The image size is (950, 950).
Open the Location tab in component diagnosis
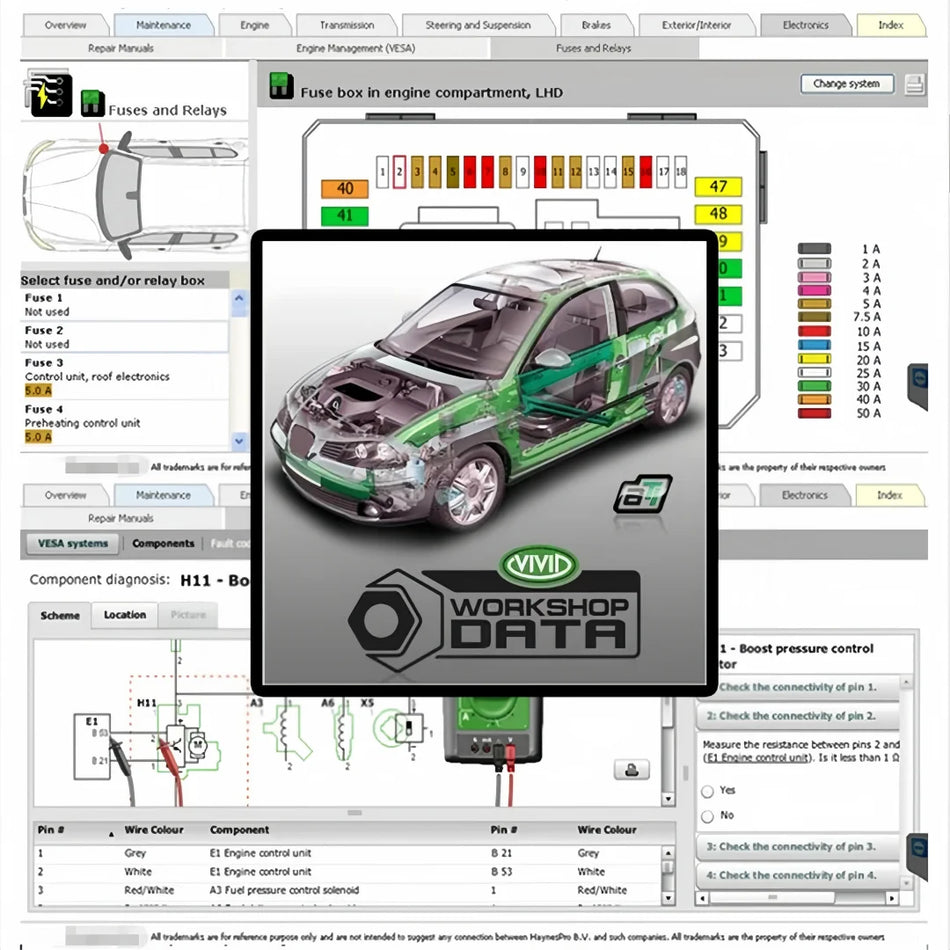coord(124,615)
